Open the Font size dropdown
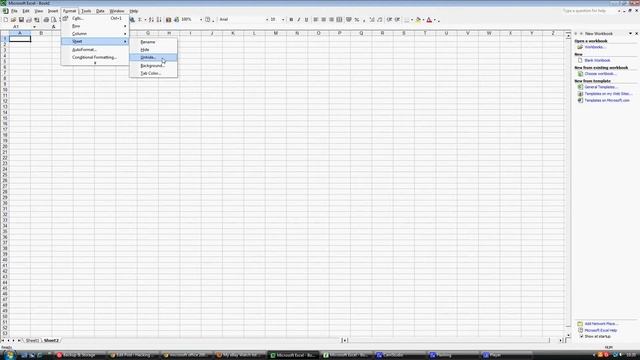 coord(283,20)
